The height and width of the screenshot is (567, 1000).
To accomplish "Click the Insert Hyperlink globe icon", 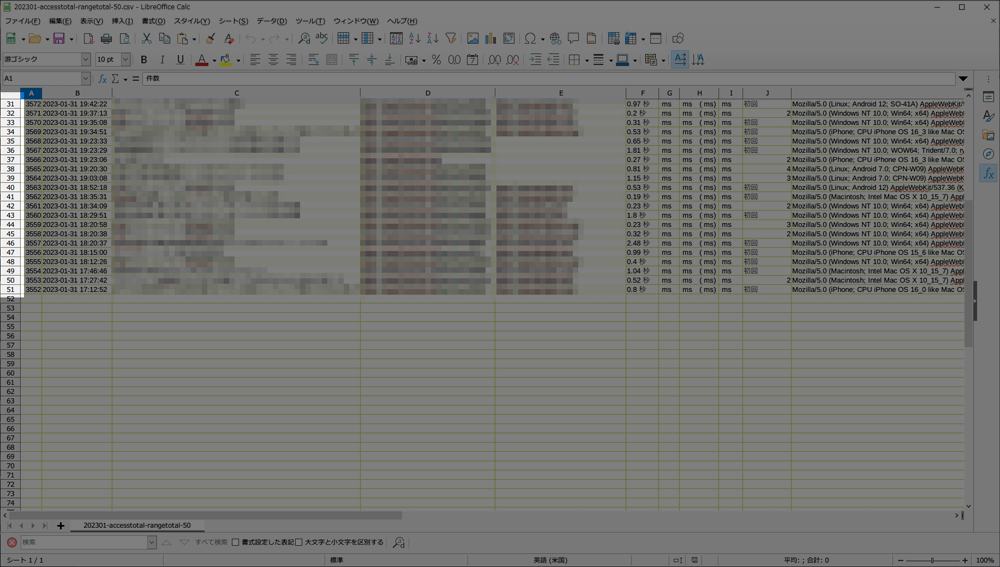I will [x=555, y=39].
